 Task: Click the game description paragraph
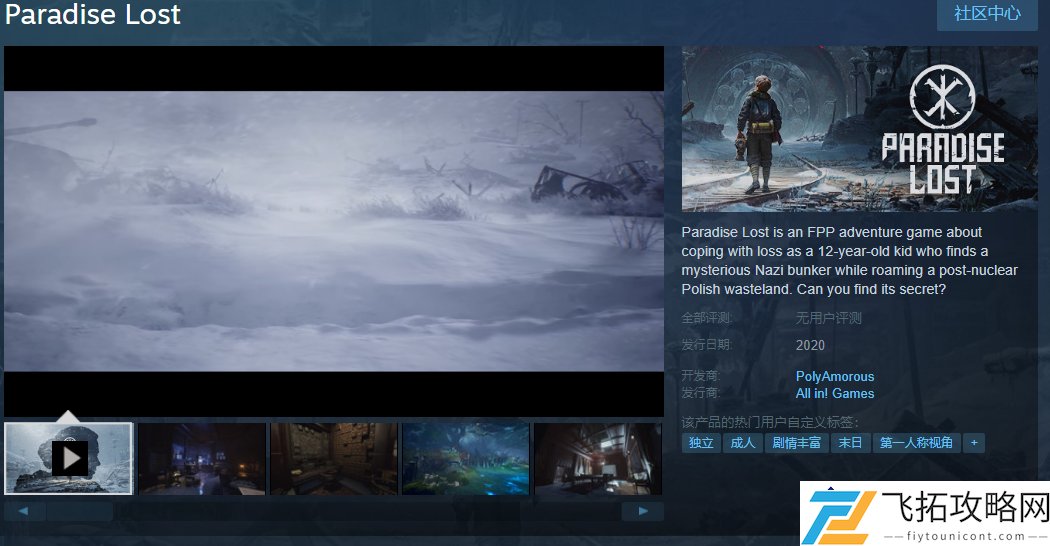(850, 261)
